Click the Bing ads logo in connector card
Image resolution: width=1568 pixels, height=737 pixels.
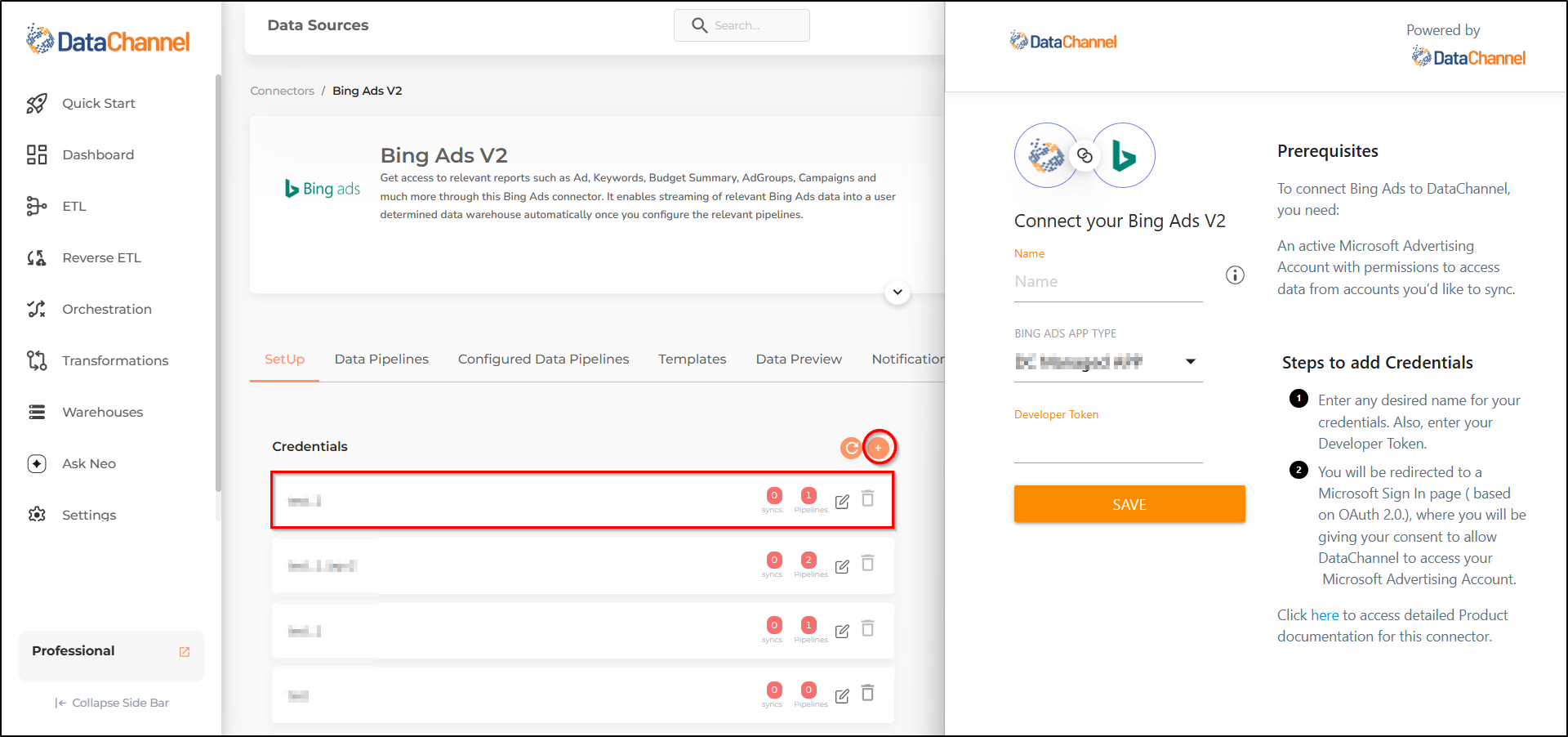click(x=323, y=189)
